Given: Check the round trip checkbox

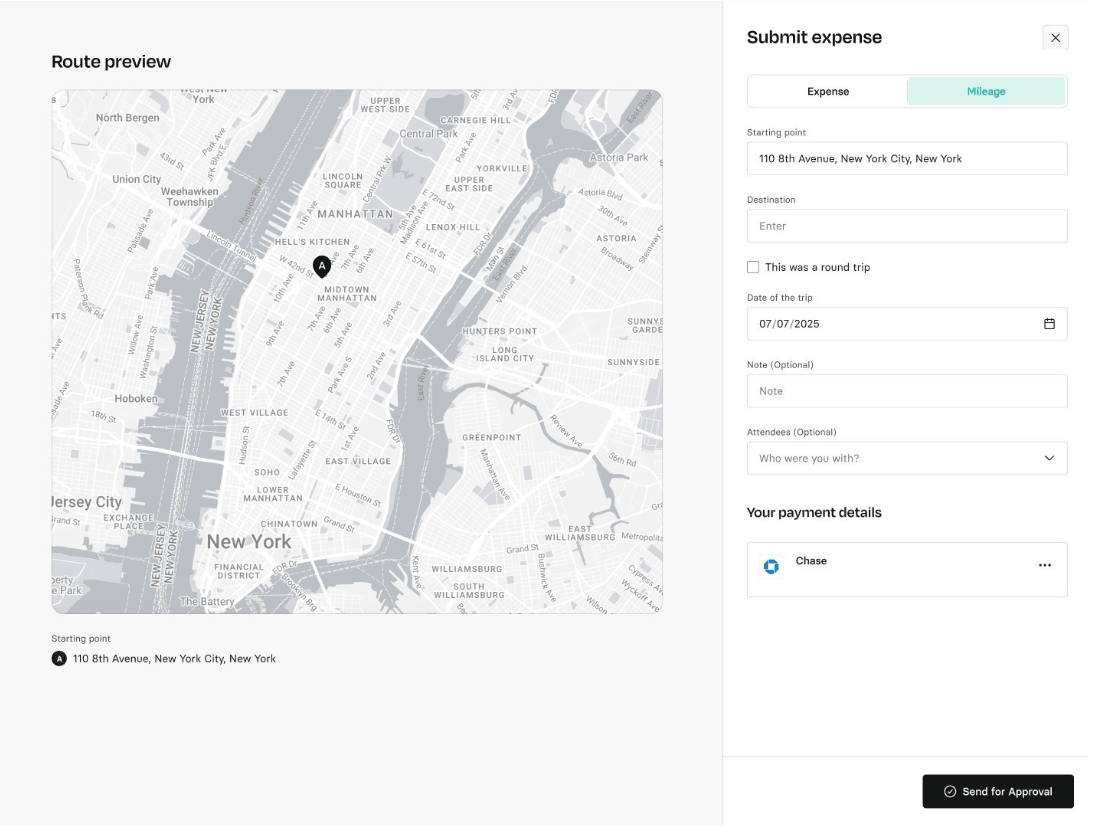Looking at the screenshot, I should point(753,267).
